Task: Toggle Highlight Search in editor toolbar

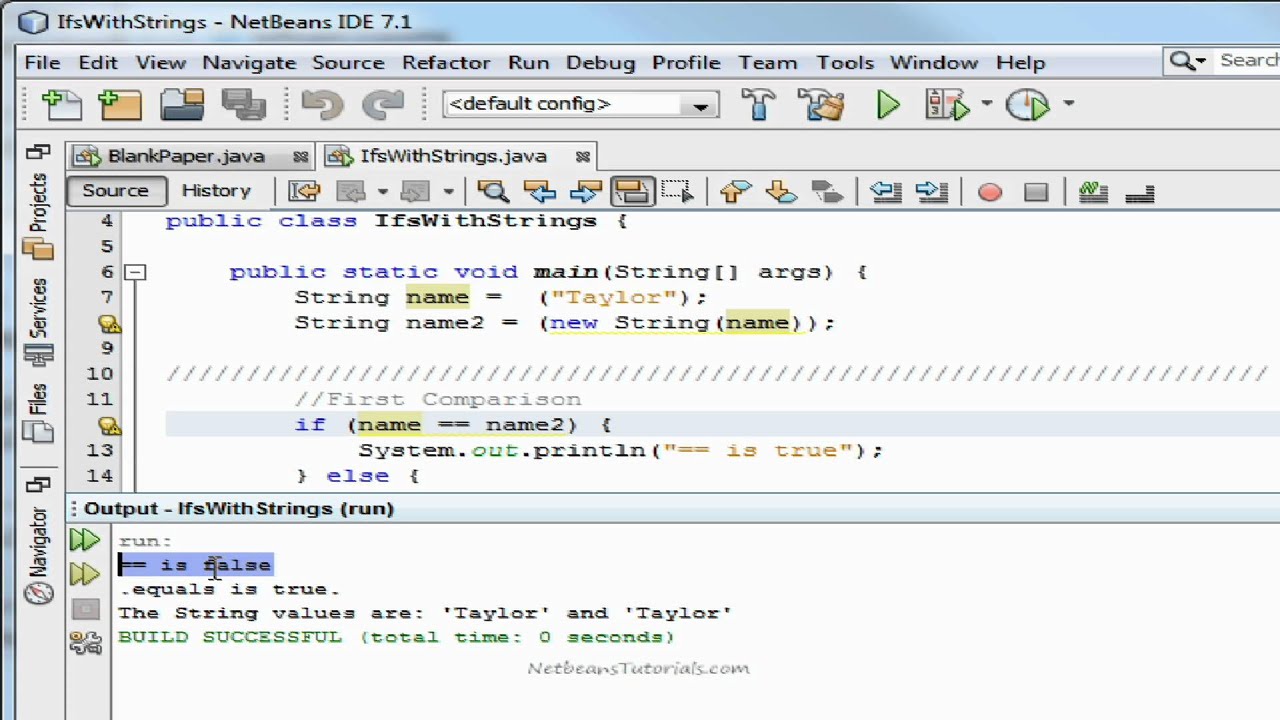Action: pyautogui.click(x=632, y=191)
